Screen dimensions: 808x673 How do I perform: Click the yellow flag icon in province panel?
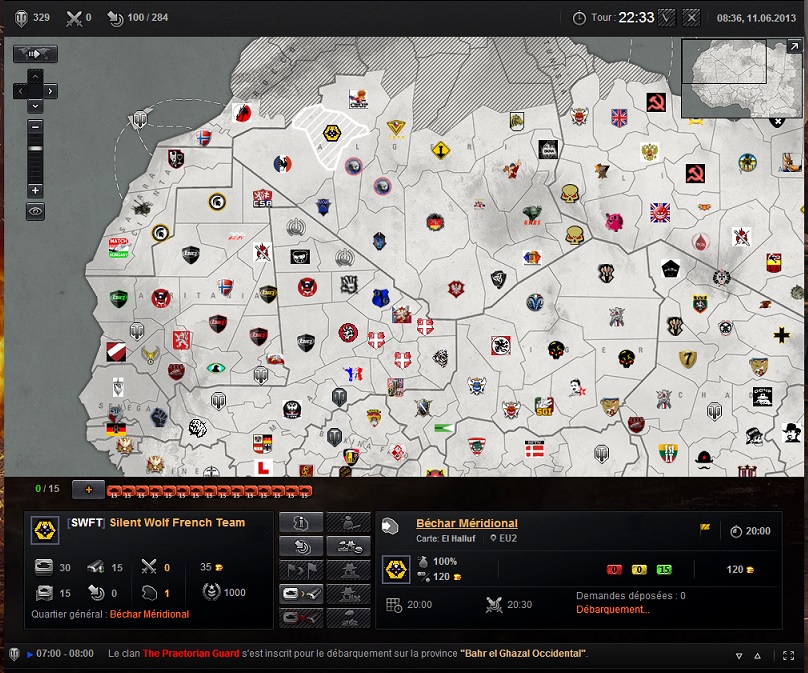pos(705,528)
